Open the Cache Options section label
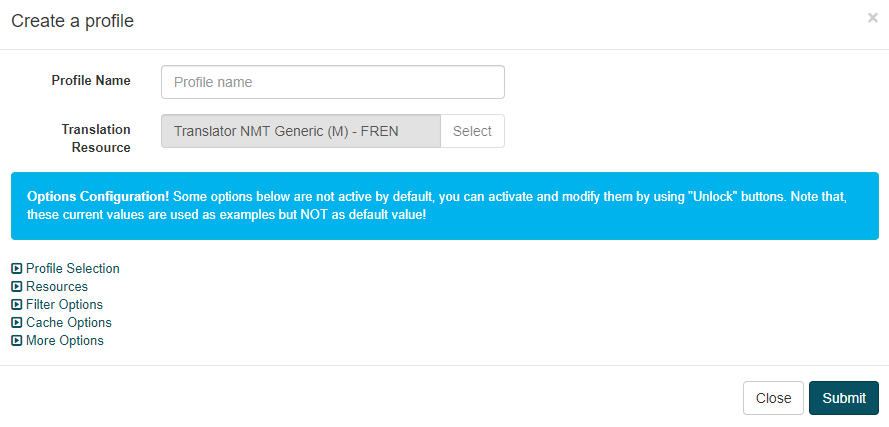The height and width of the screenshot is (427, 889). pos(69,323)
